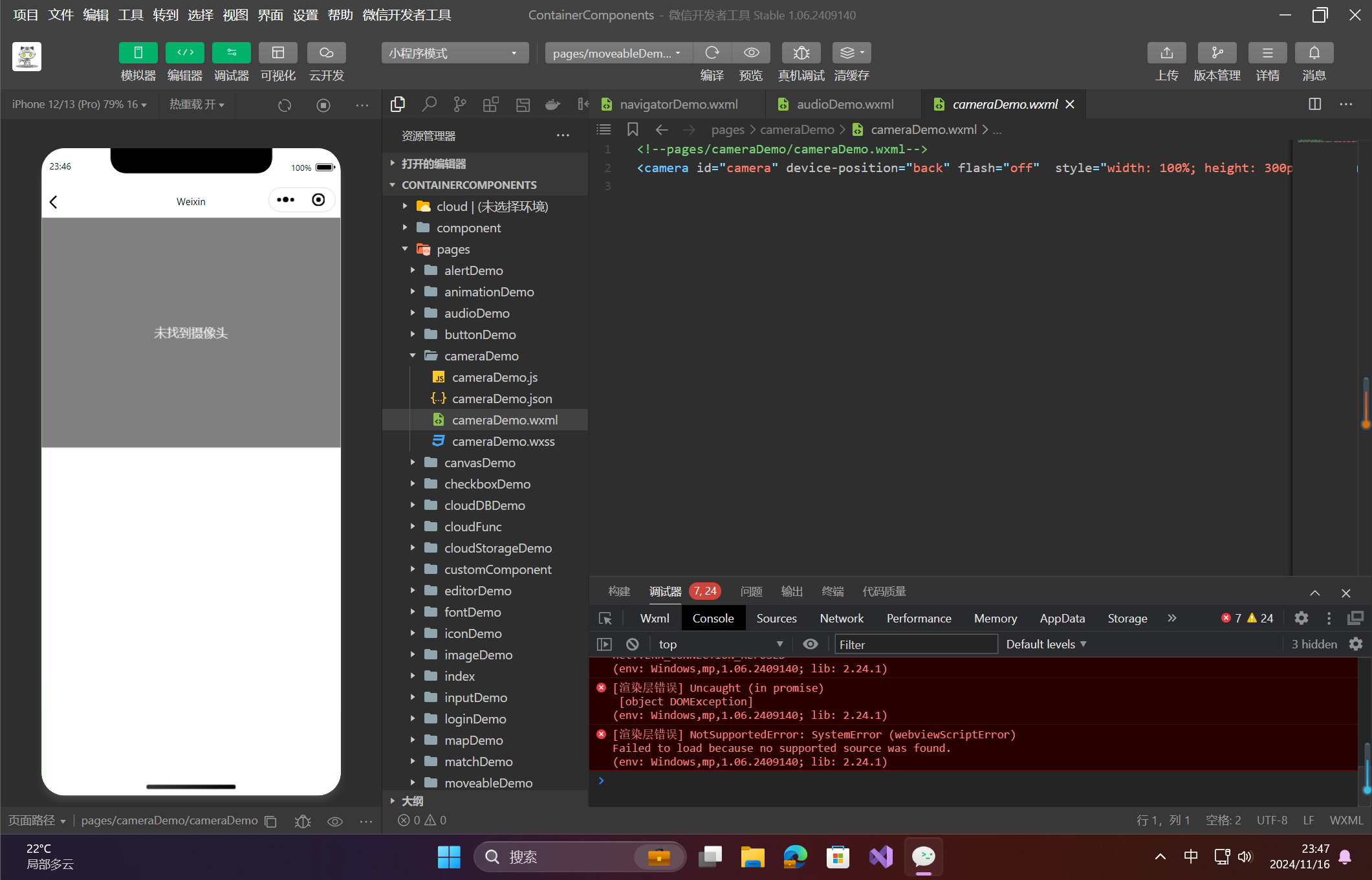Open the search icon in editor sidebar
1372x880 pixels.
click(x=429, y=104)
